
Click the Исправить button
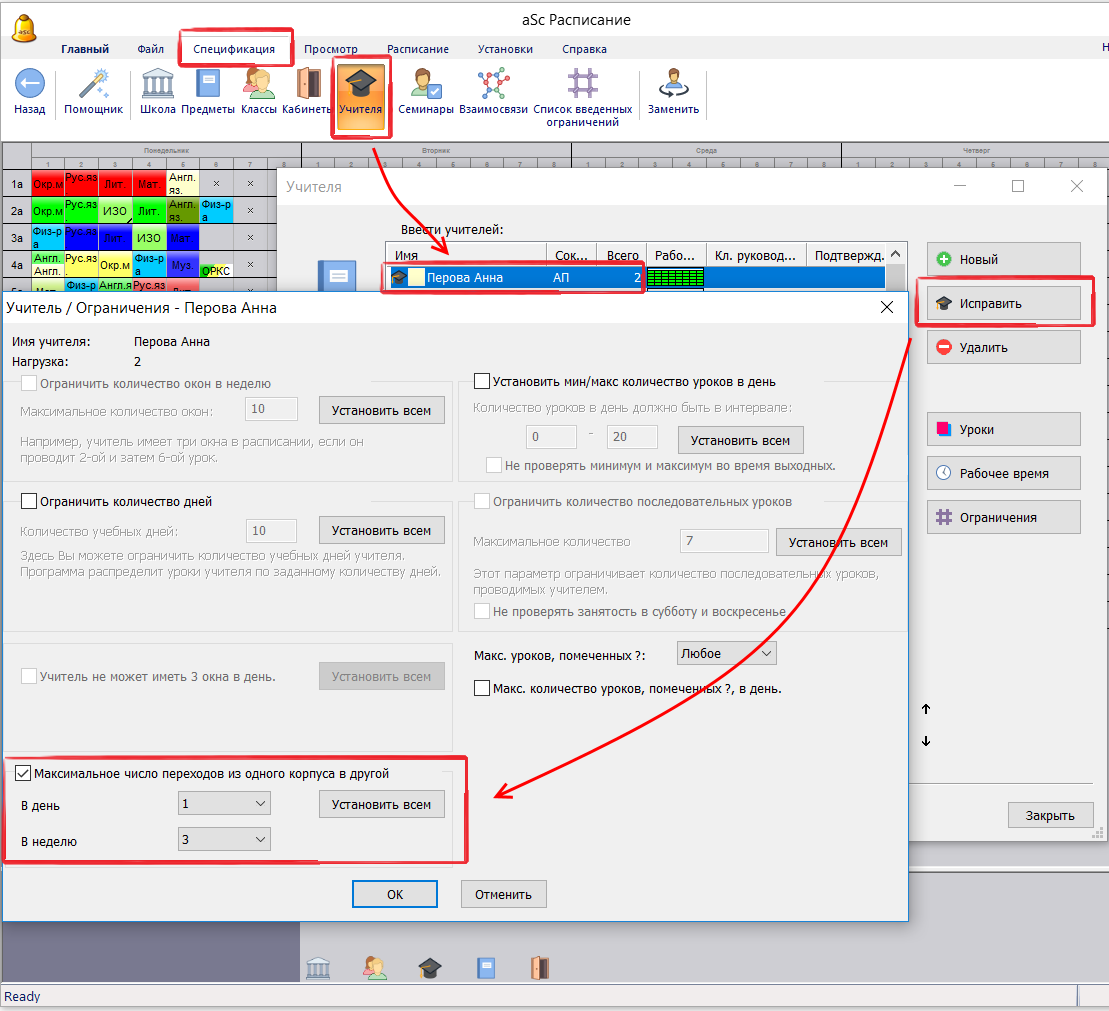pyautogui.click(x=1003, y=303)
